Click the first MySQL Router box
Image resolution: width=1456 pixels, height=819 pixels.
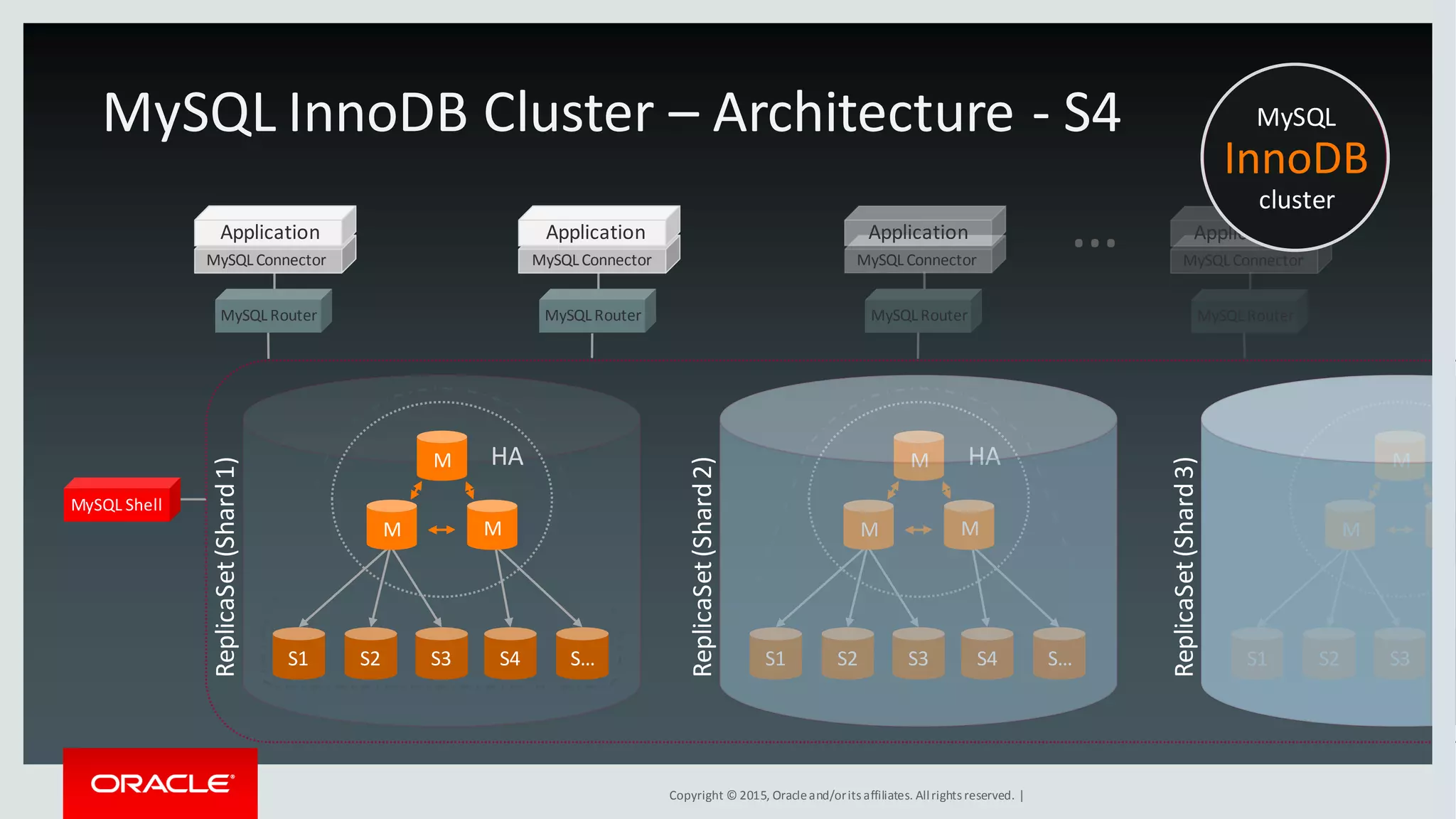click(x=269, y=315)
